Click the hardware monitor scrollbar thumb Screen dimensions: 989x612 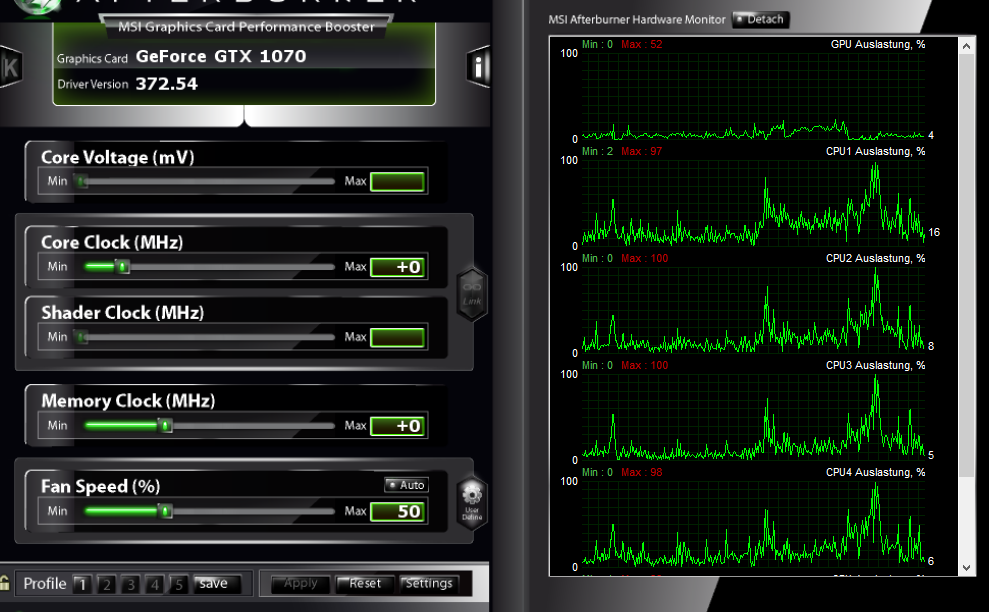[x=966, y=266]
